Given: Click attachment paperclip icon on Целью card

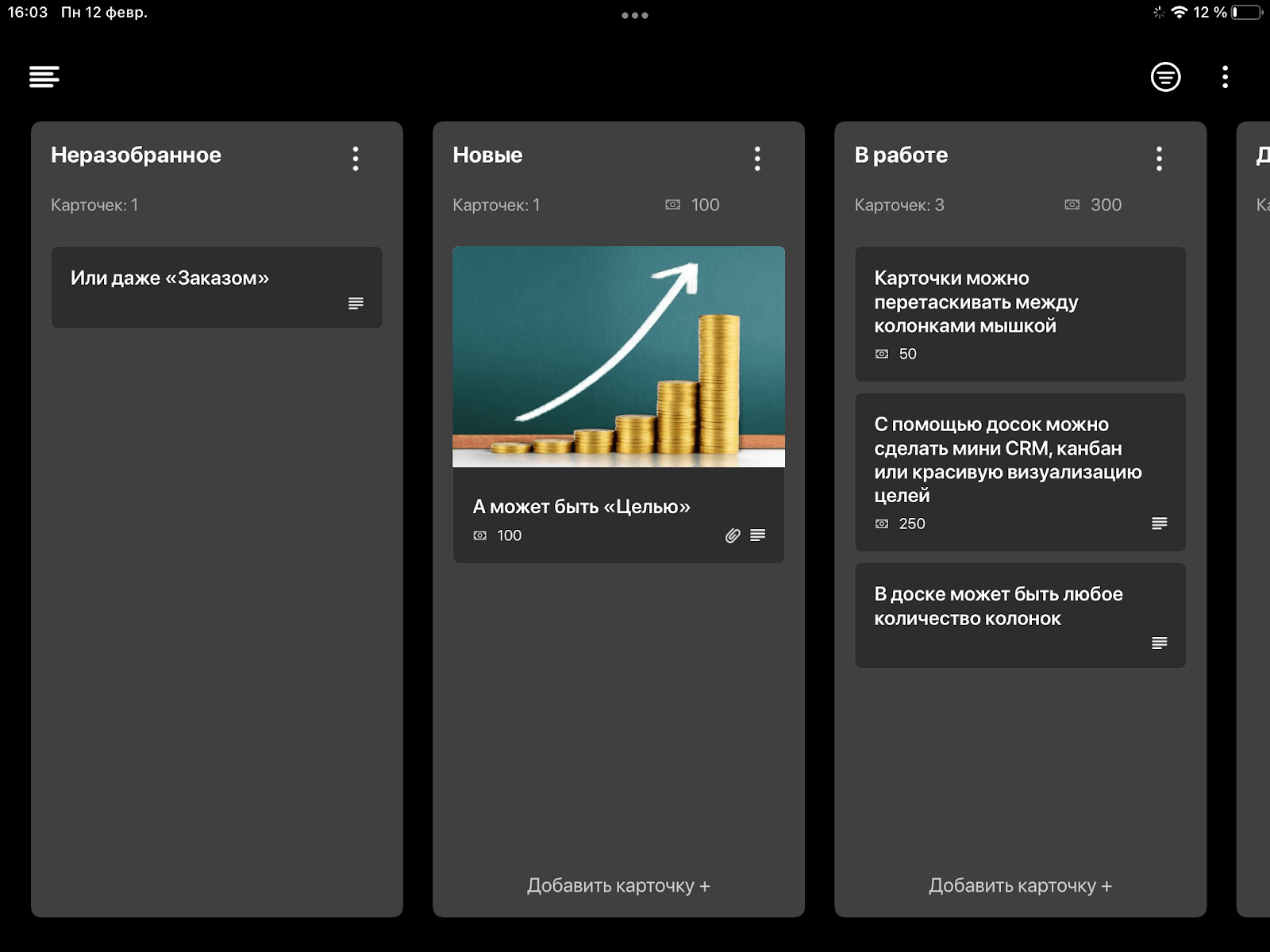Looking at the screenshot, I should [x=733, y=535].
